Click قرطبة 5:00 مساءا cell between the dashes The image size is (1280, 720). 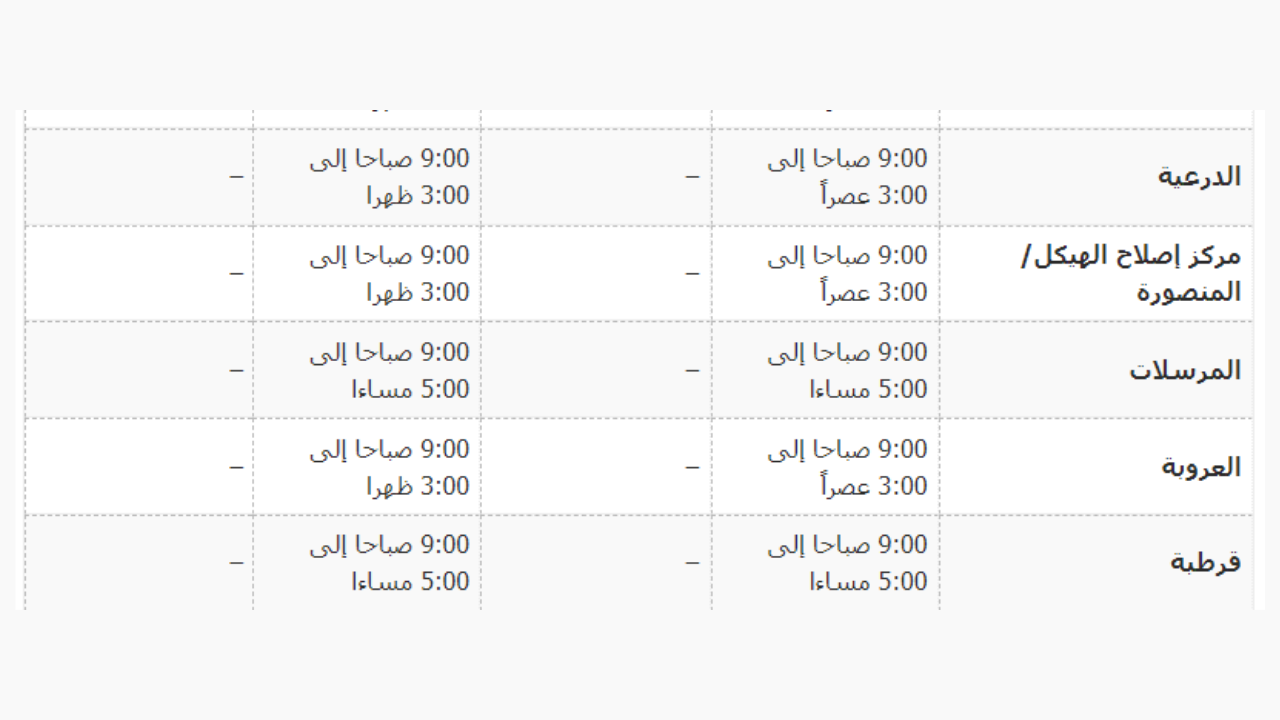point(389,562)
